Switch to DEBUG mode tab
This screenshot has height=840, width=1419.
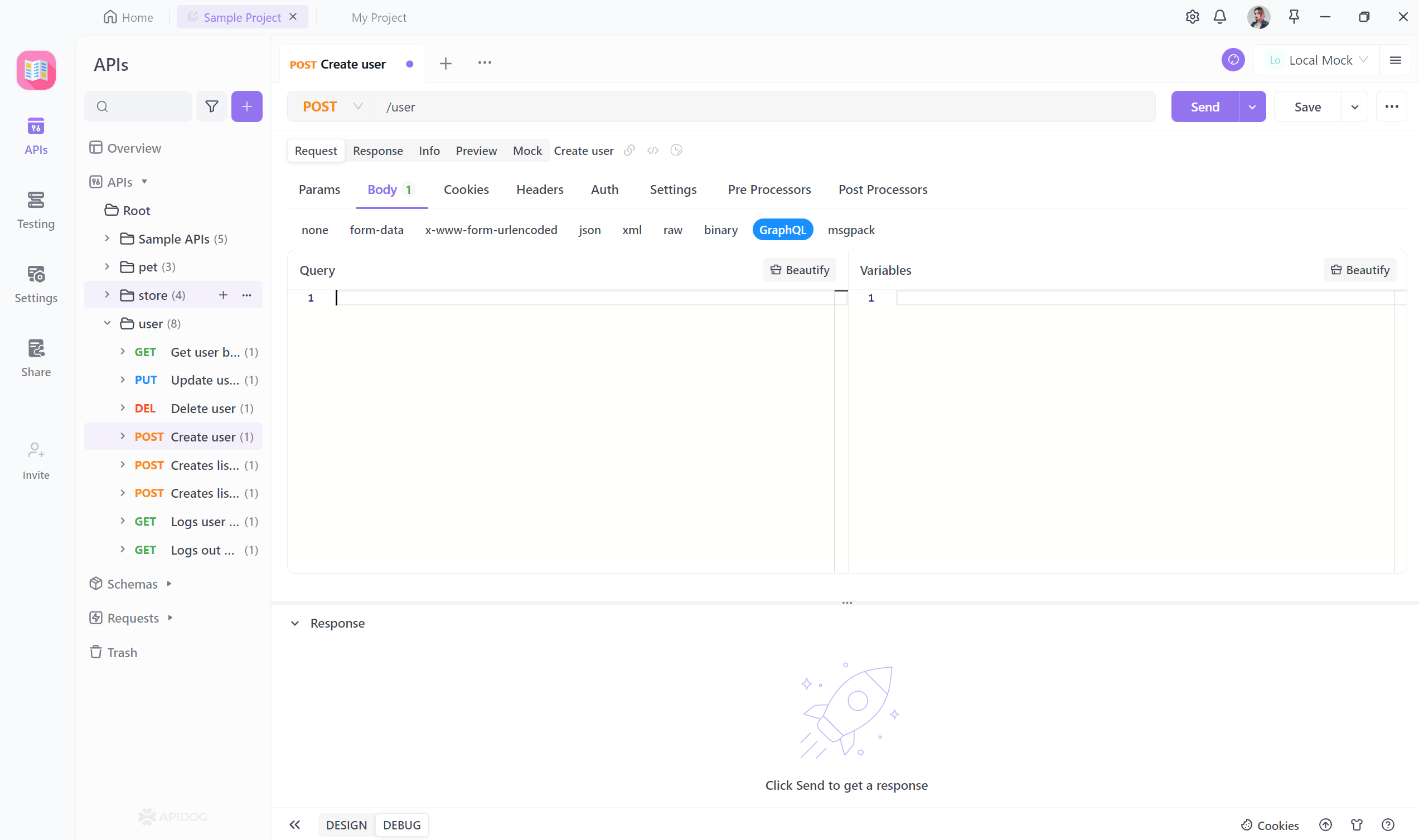click(401, 824)
